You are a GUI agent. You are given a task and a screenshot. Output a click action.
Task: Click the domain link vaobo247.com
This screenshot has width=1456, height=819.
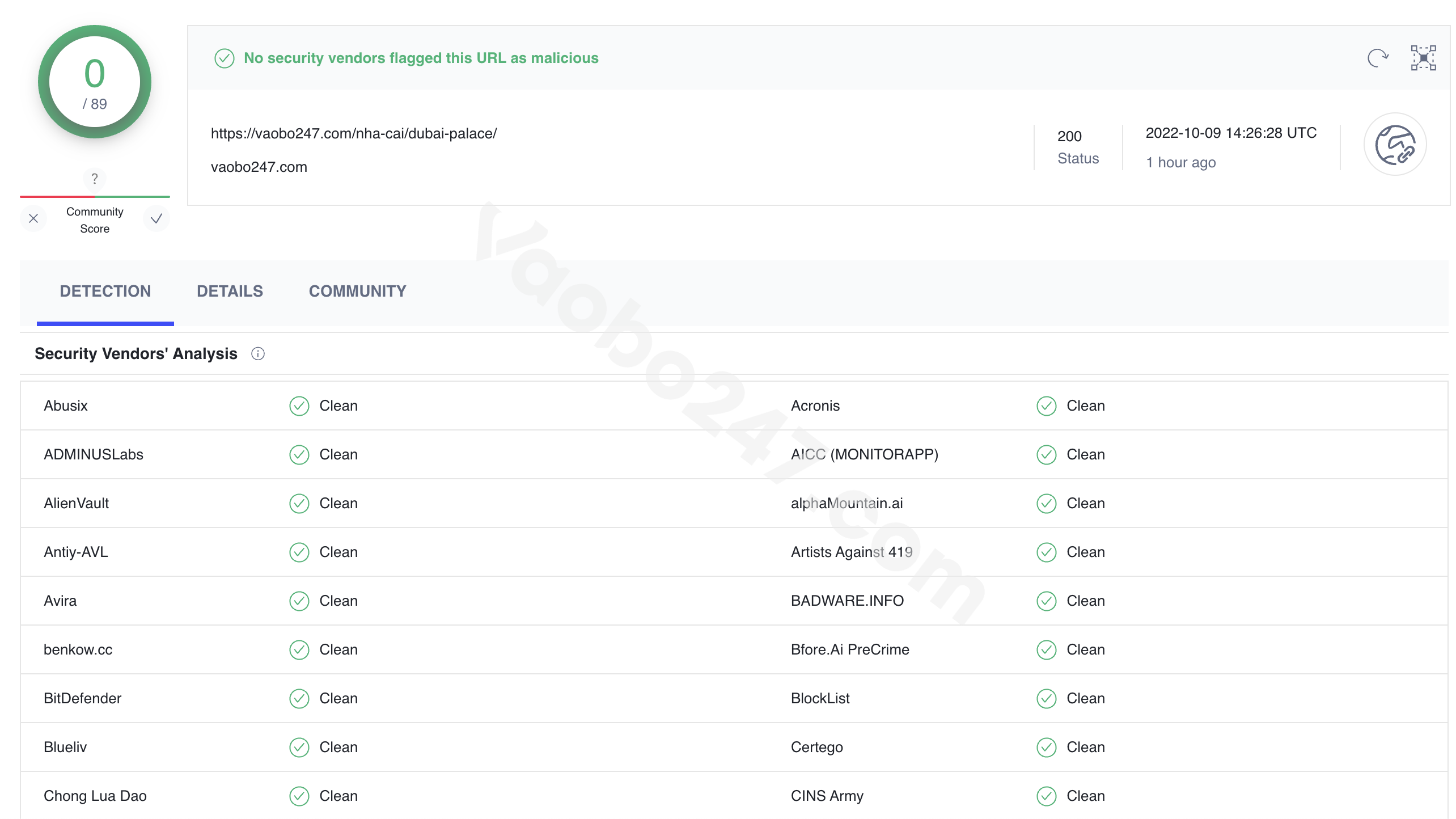(x=259, y=166)
